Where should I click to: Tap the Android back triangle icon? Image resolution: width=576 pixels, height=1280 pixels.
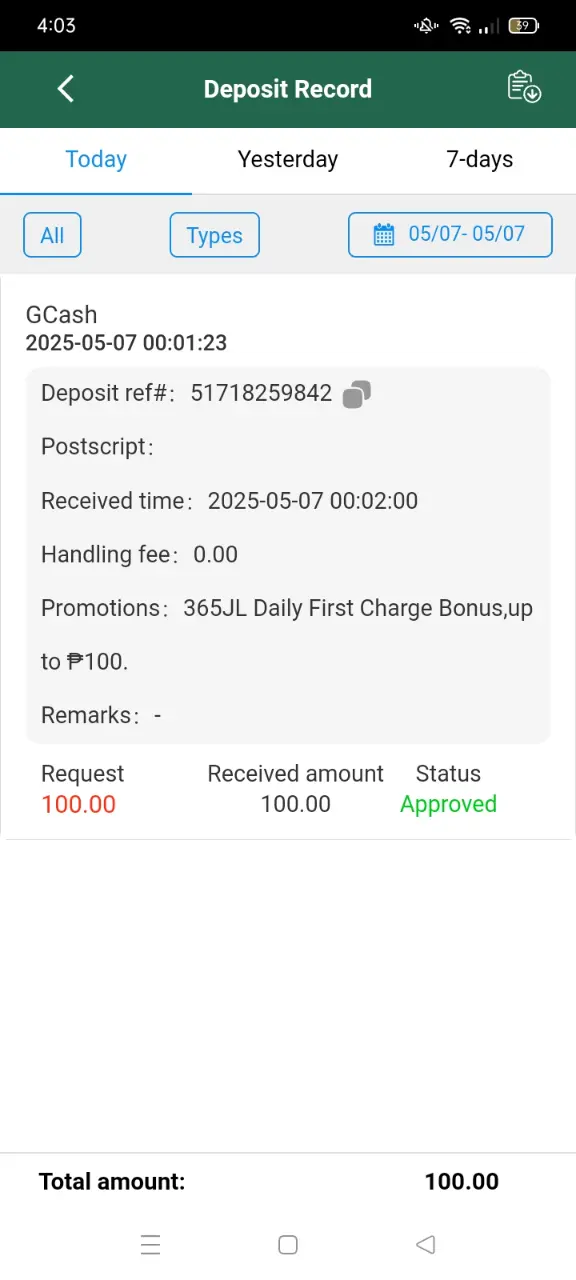(x=425, y=1245)
